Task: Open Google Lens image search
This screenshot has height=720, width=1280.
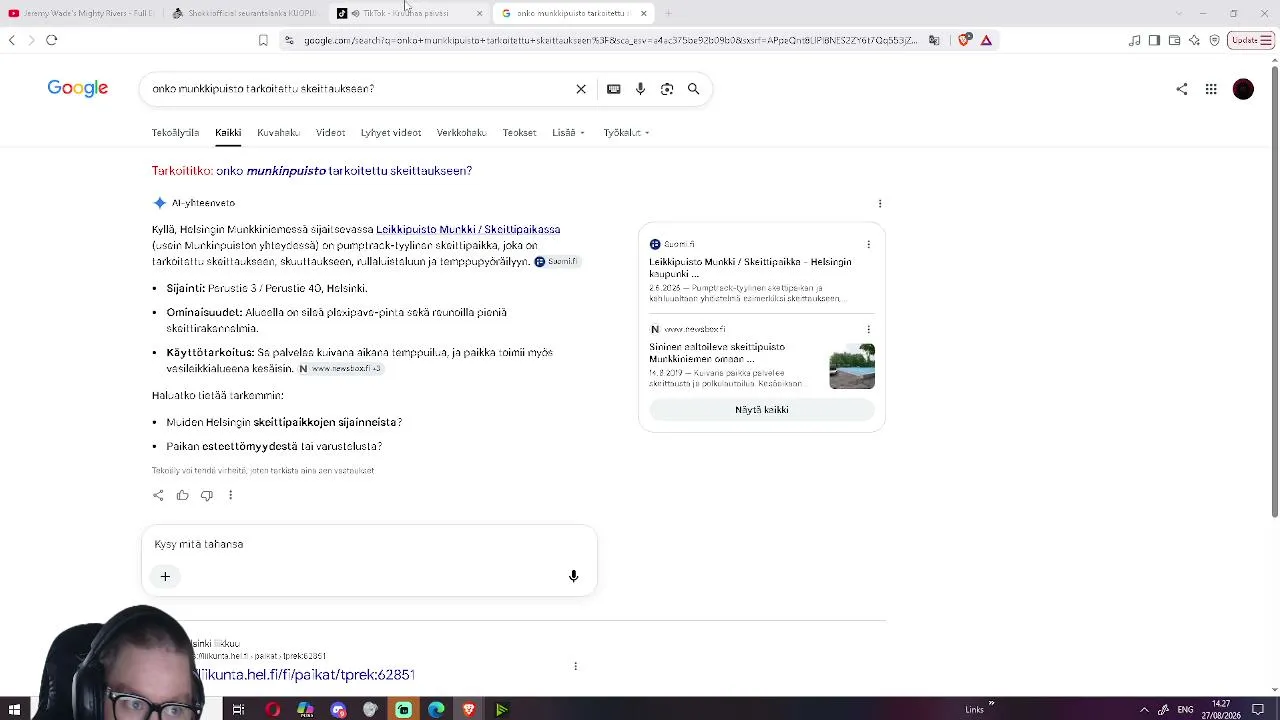Action: point(667,89)
